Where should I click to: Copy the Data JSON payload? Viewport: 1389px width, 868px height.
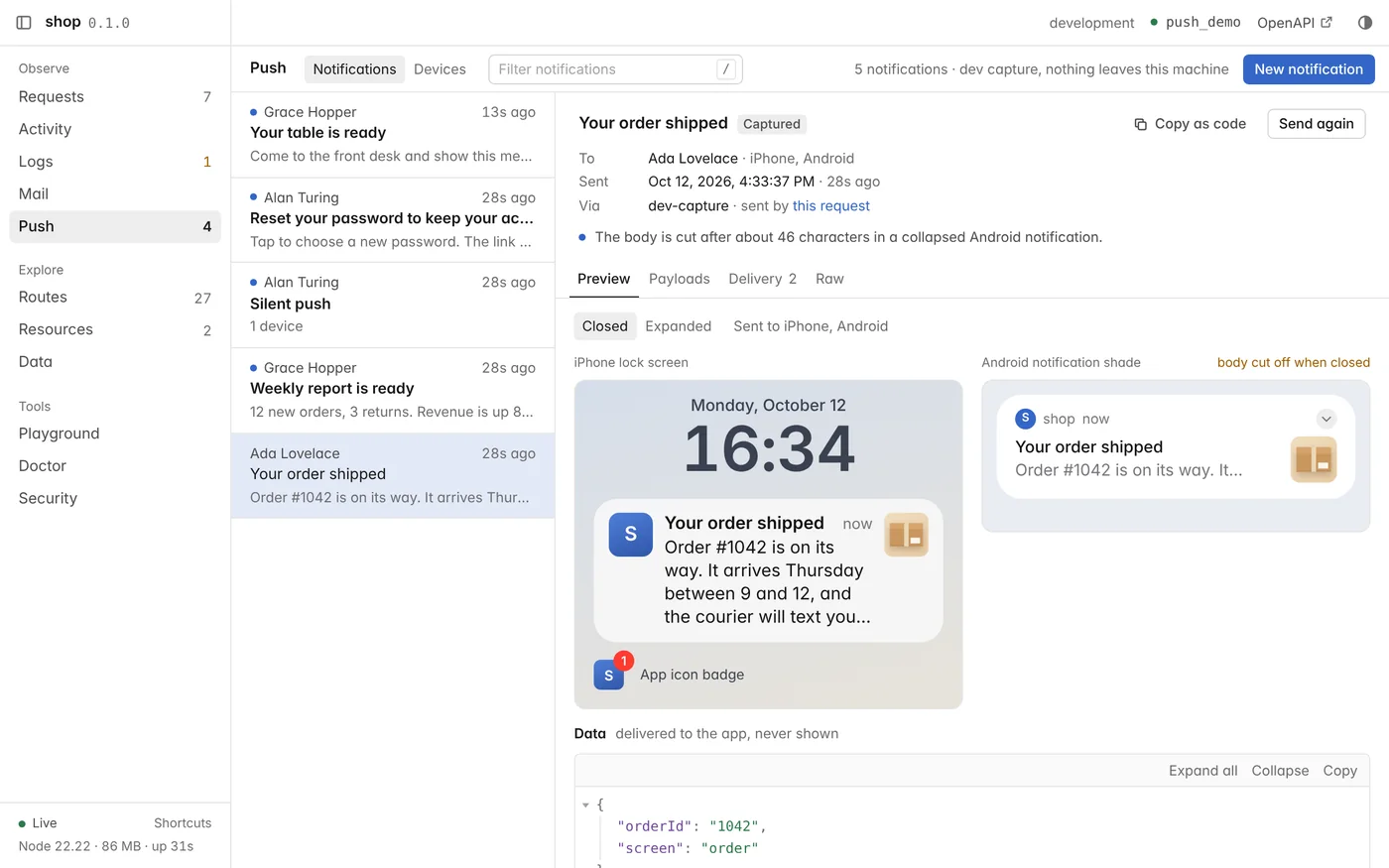pyautogui.click(x=1339, y=771)
